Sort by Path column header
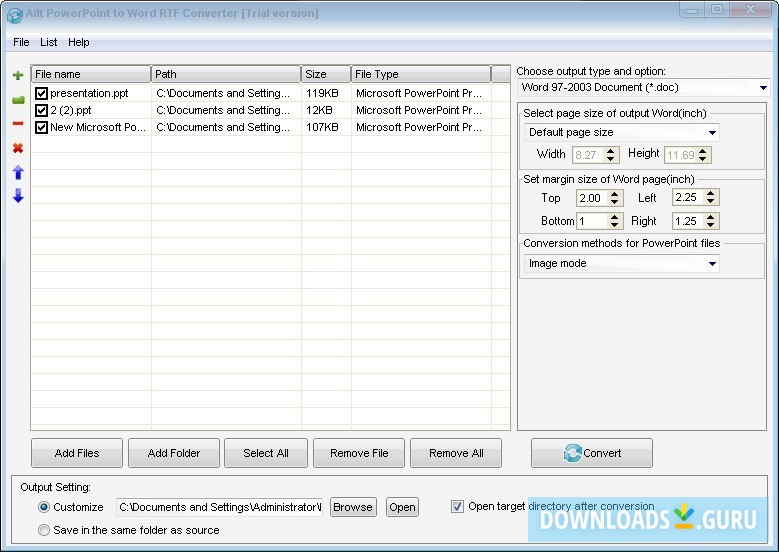779x552 pixels. coord(226,74)
